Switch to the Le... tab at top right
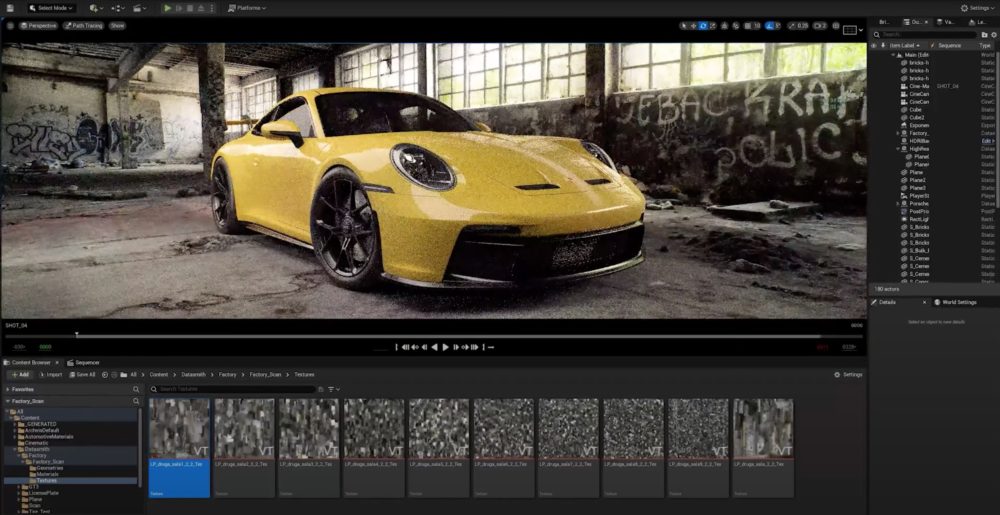This screenshot has height=515, width=1000. point(979,22)
